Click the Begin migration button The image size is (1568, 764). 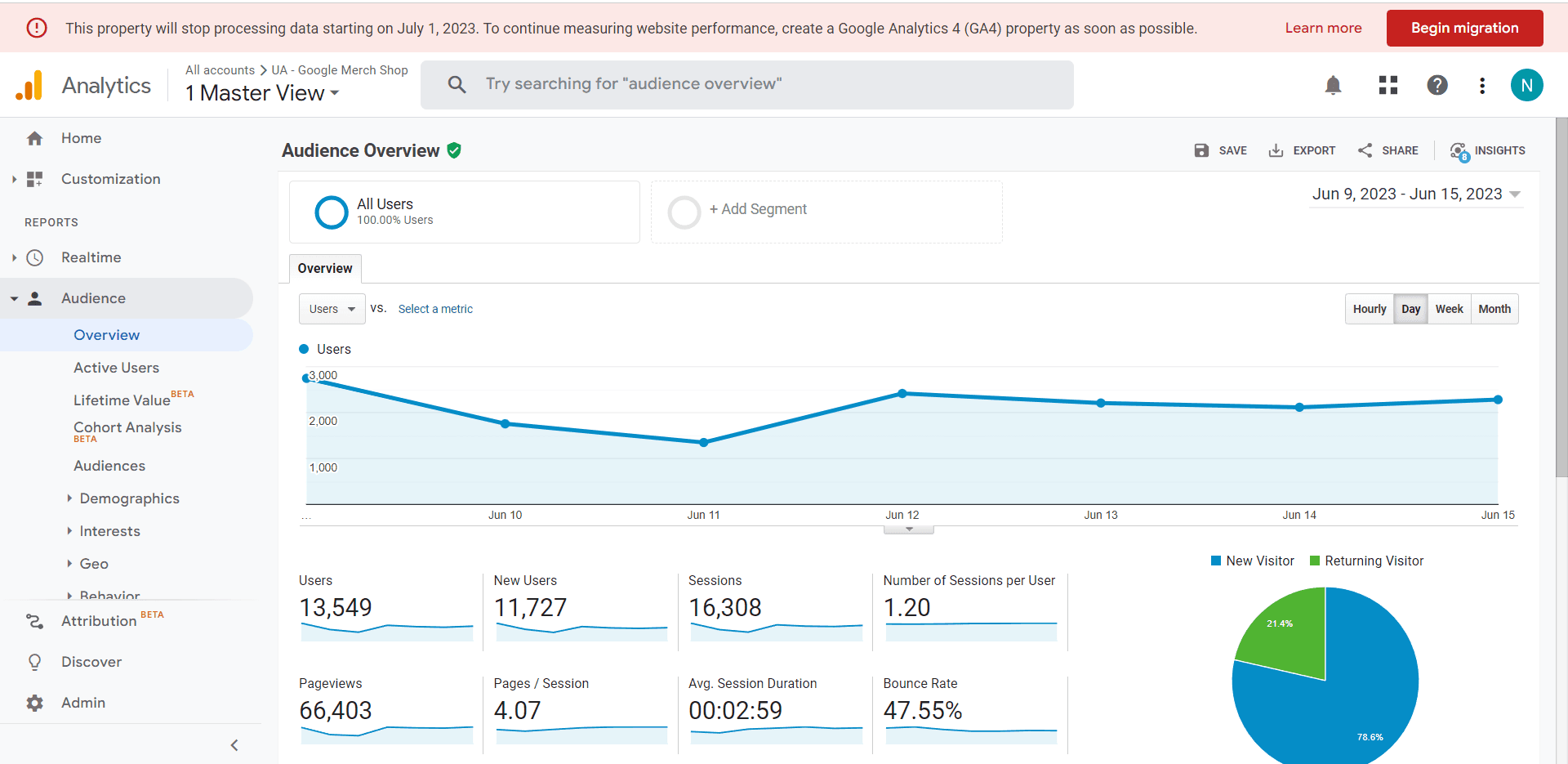[x=1464, y=27]
